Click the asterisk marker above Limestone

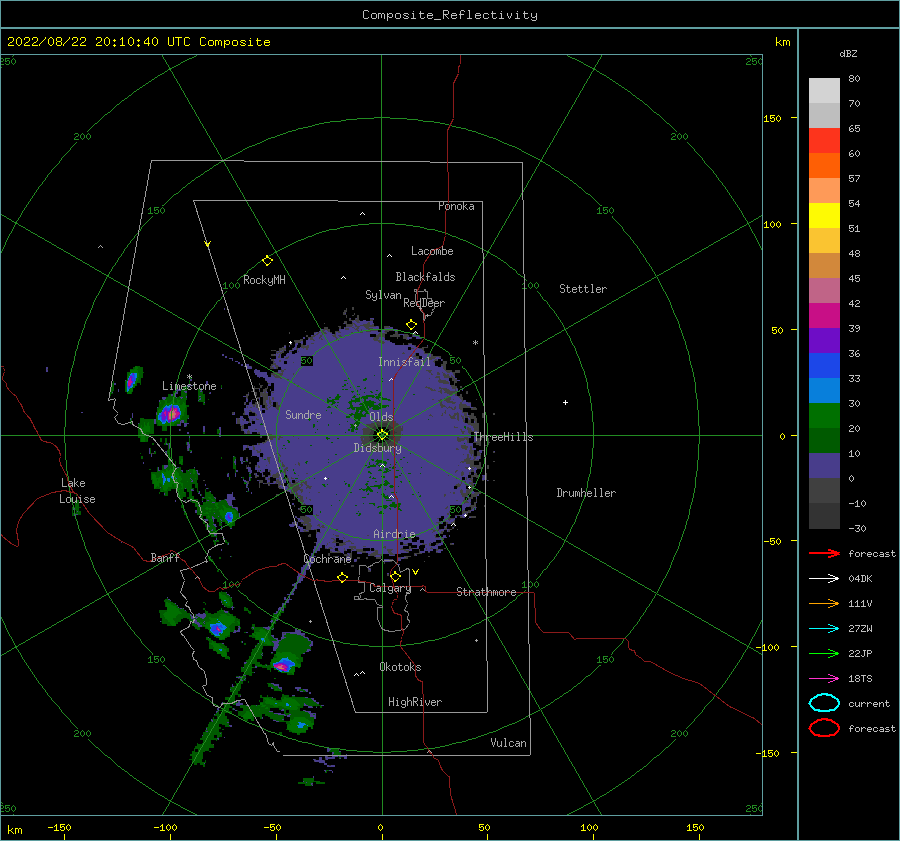point(189,377)
